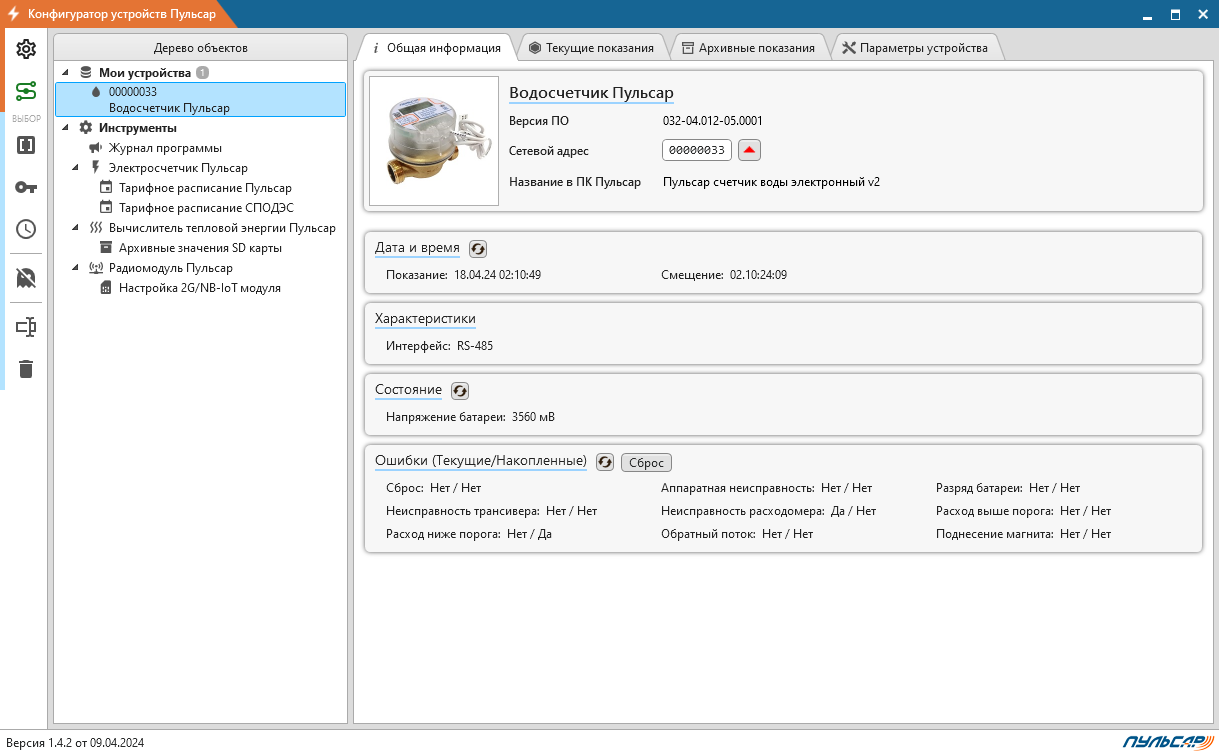Click the Характеристики section heading
1219x755 pixels.
[425, 319]
